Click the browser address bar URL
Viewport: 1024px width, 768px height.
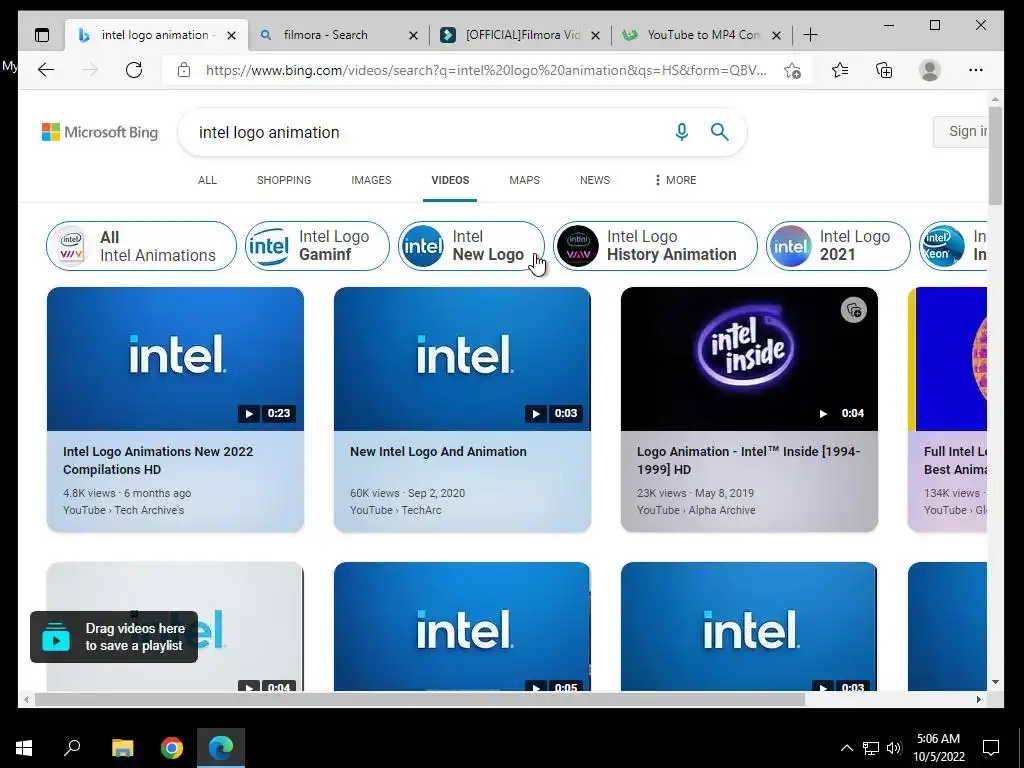click(486, 70)
